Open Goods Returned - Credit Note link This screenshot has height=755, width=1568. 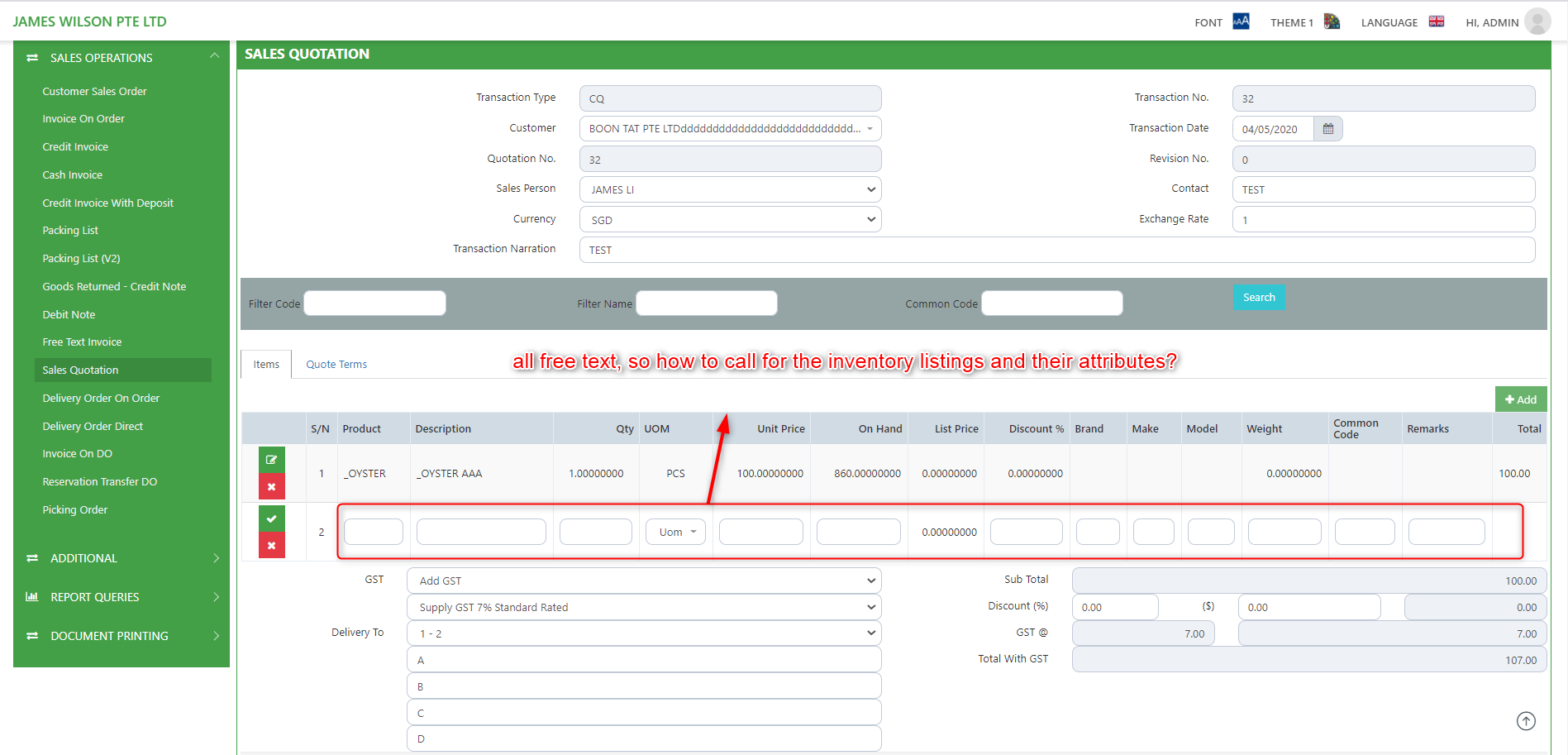click(114, 287)
